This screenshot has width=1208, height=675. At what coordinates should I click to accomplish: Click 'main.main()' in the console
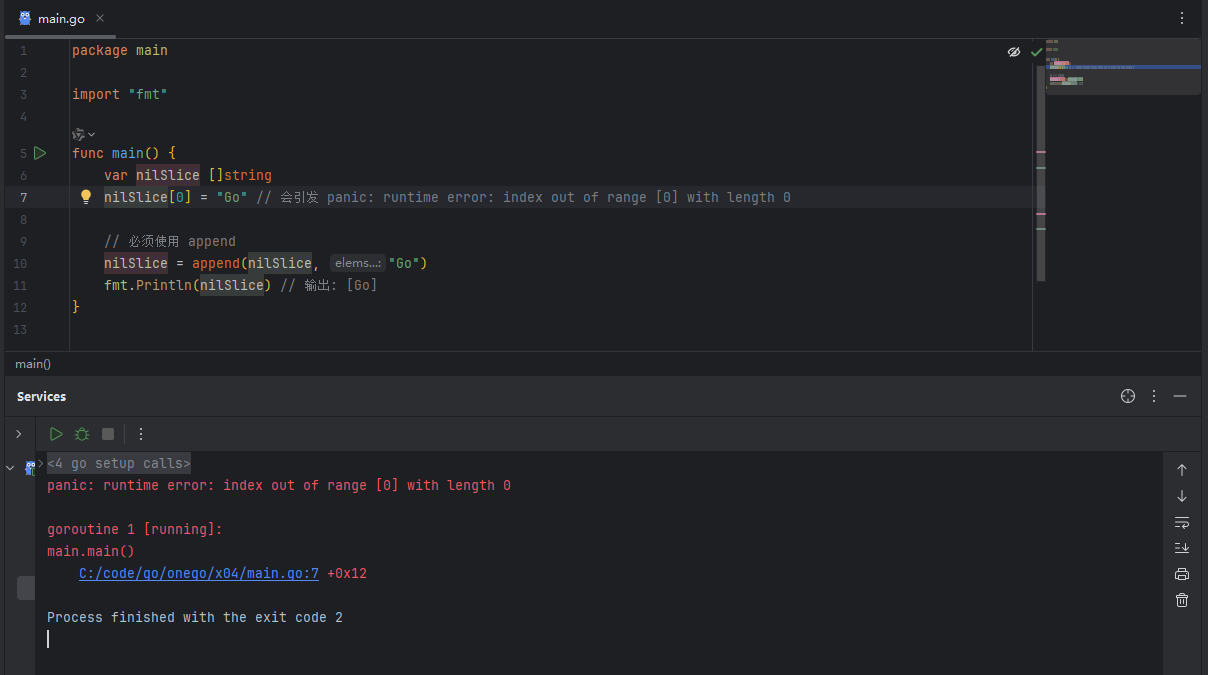tap(91, 551)
